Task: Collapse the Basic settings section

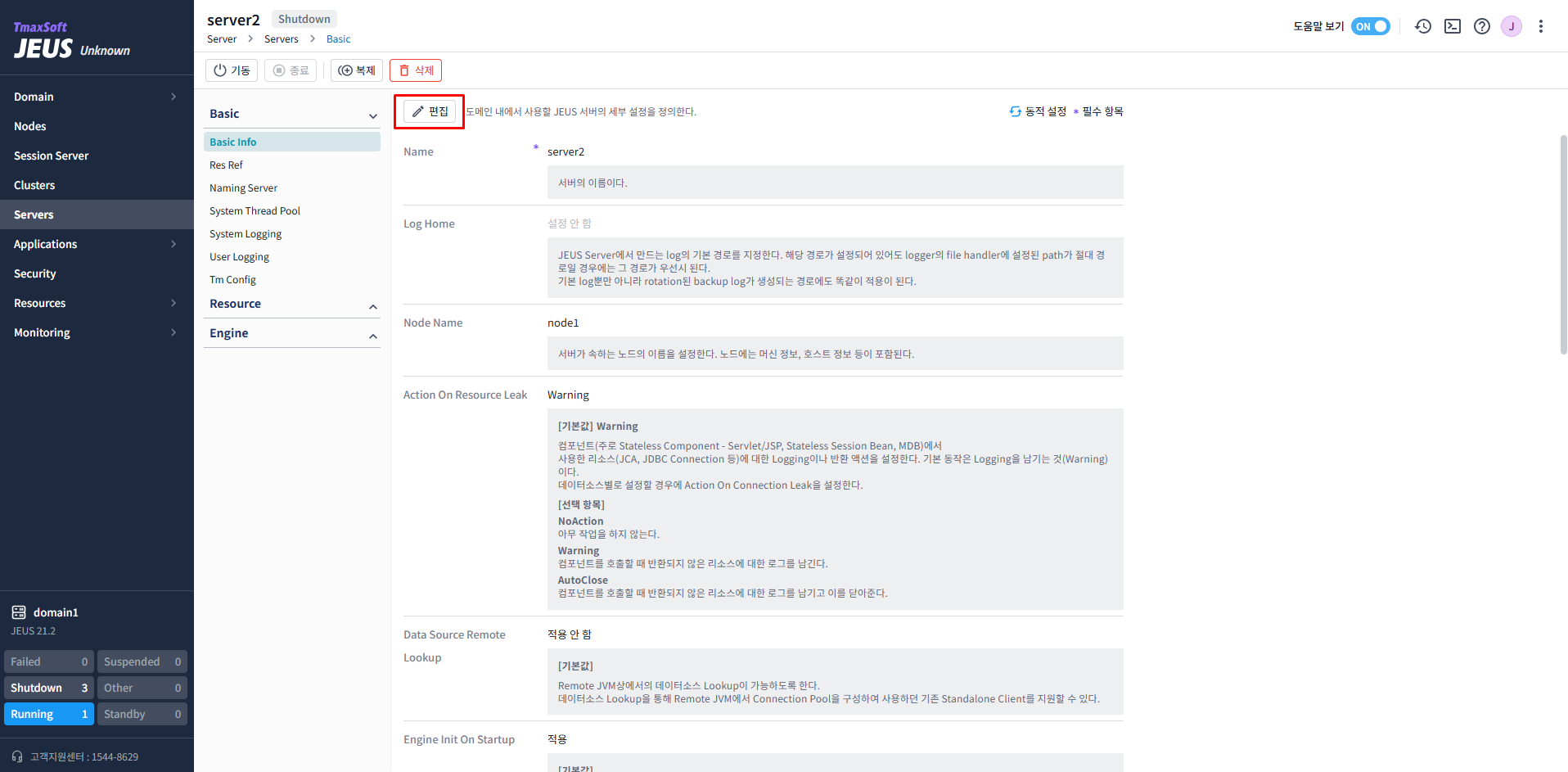Action: [x=372, y=115]
